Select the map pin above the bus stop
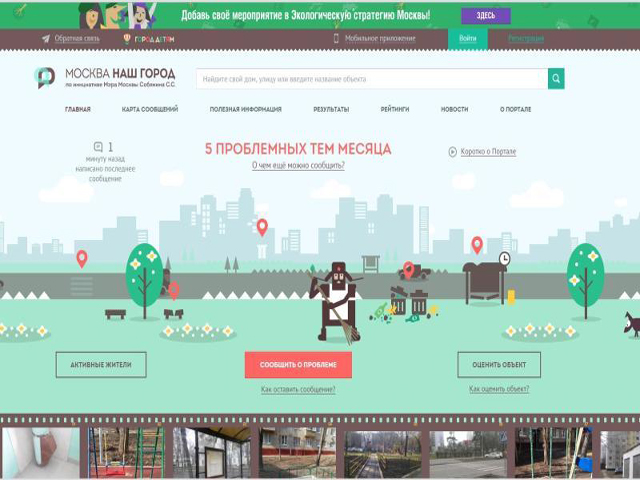 477,244
